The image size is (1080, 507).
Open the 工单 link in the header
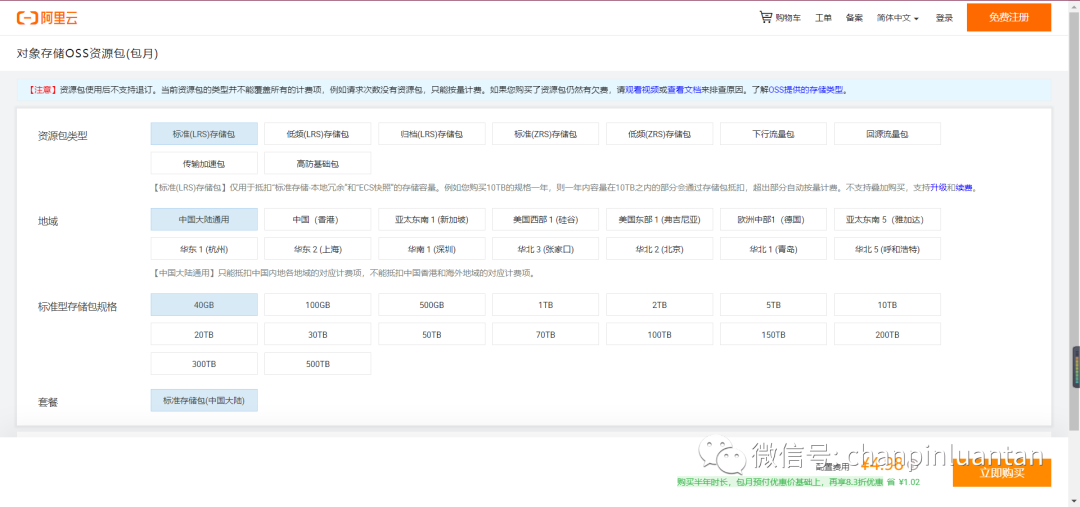click(823, 18)
